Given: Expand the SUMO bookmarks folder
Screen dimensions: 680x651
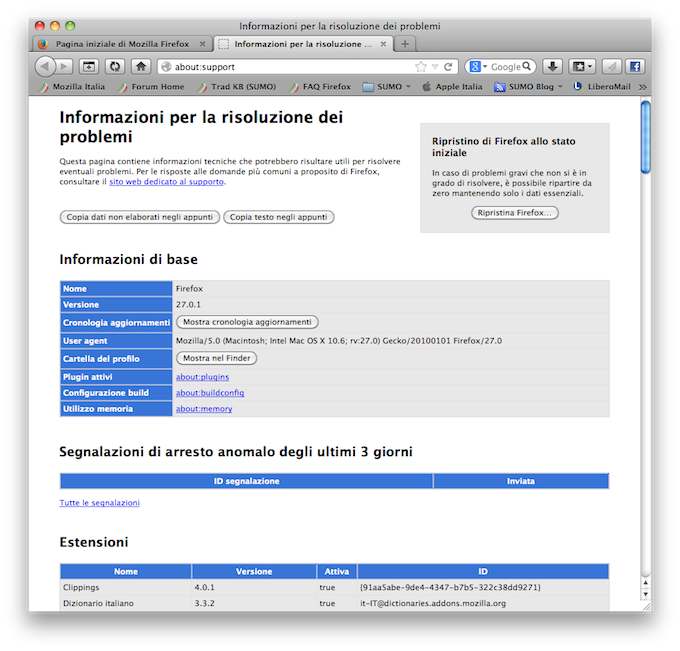Looking at the screenshot, I should coord(387,87).
